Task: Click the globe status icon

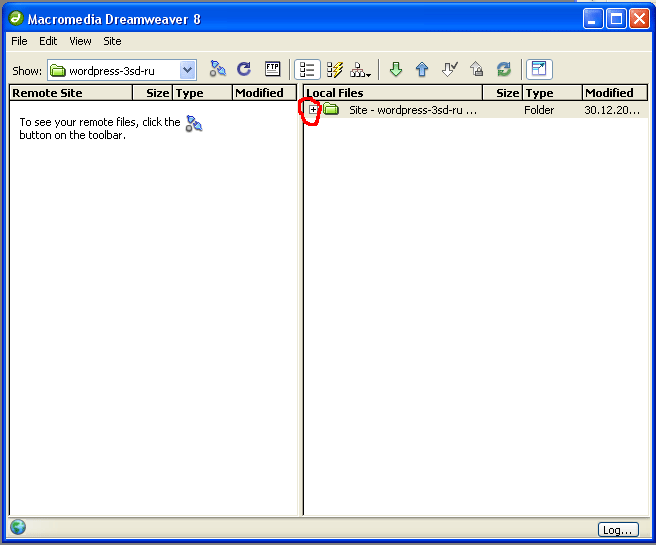Action: tap(18, 527)
